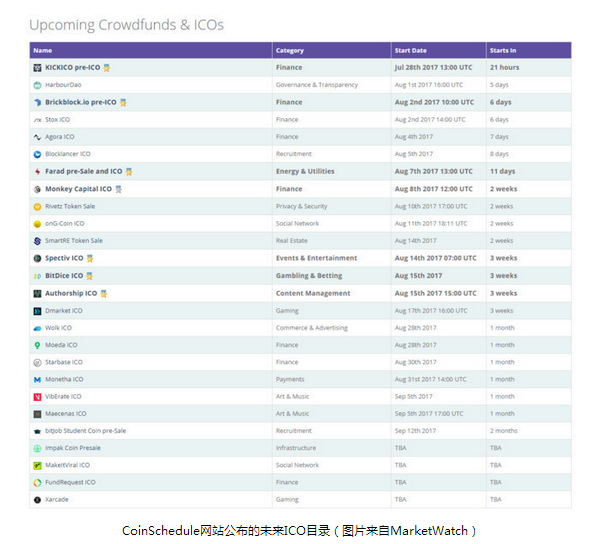Open the bitJob Student Coin pre-Sale link

[85, 431]
